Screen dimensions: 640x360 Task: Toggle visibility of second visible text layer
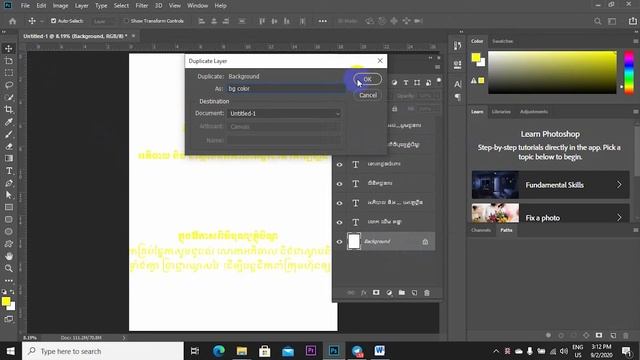click(339, 184)
